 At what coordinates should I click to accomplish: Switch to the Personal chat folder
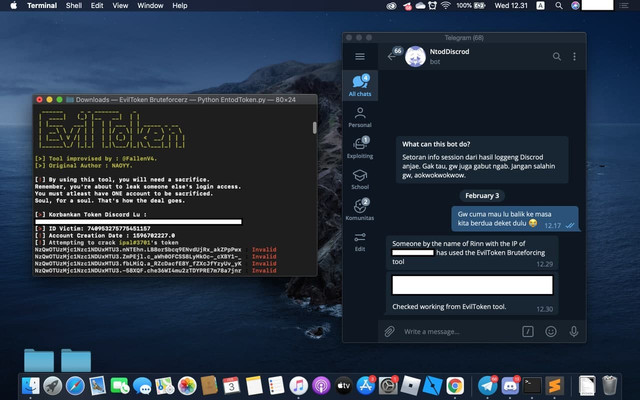point(360,117)
